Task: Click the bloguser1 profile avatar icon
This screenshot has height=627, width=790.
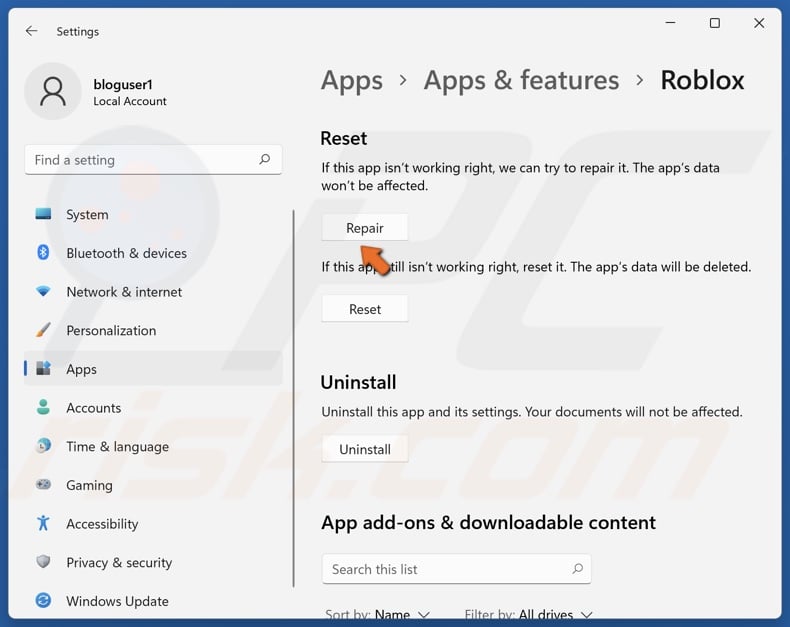Action: click(x=53, y=91)
